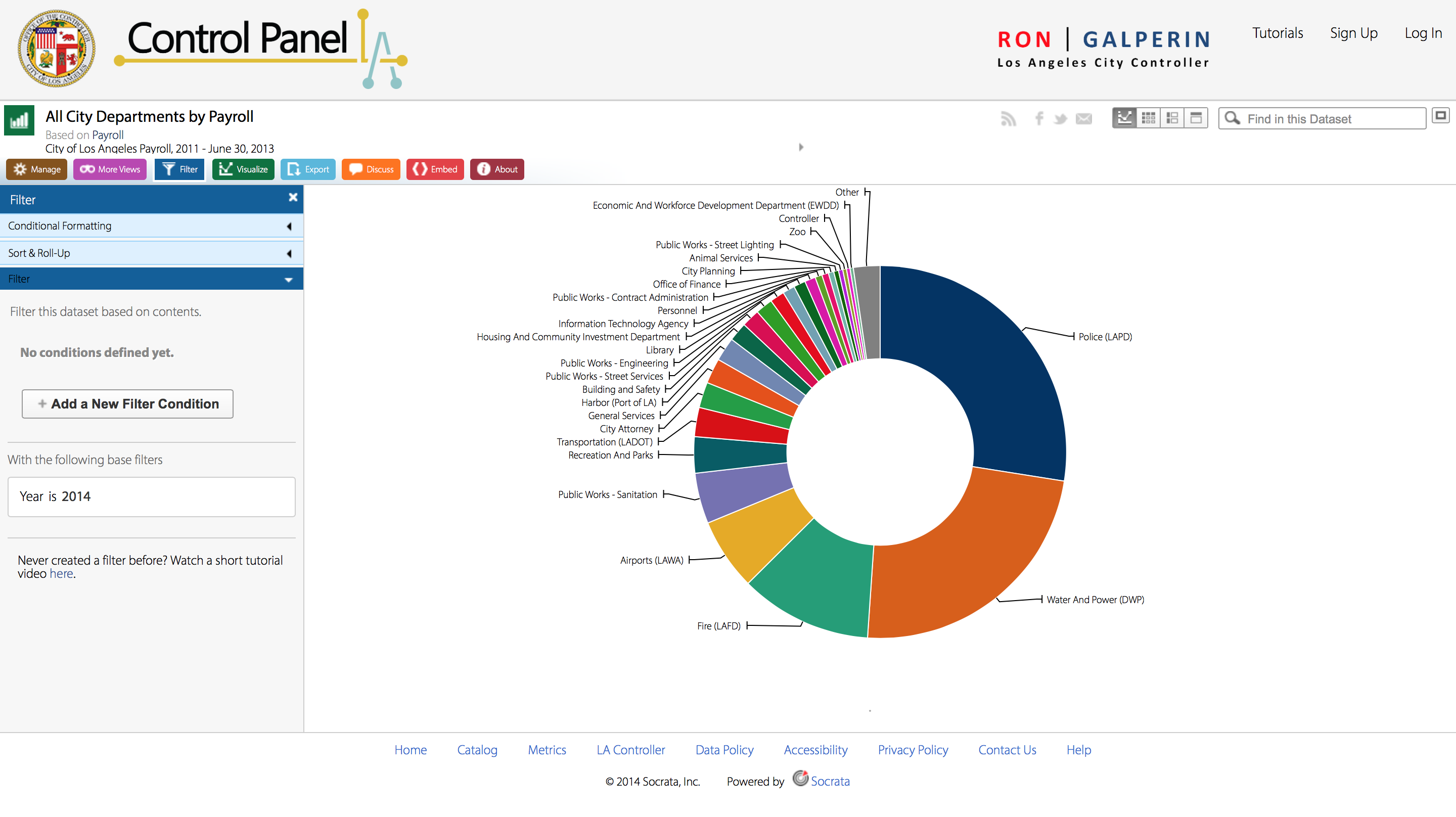Open the tutorial video 'here' link
Viewport: 1456px width, 817px height.
pos(61,574)
